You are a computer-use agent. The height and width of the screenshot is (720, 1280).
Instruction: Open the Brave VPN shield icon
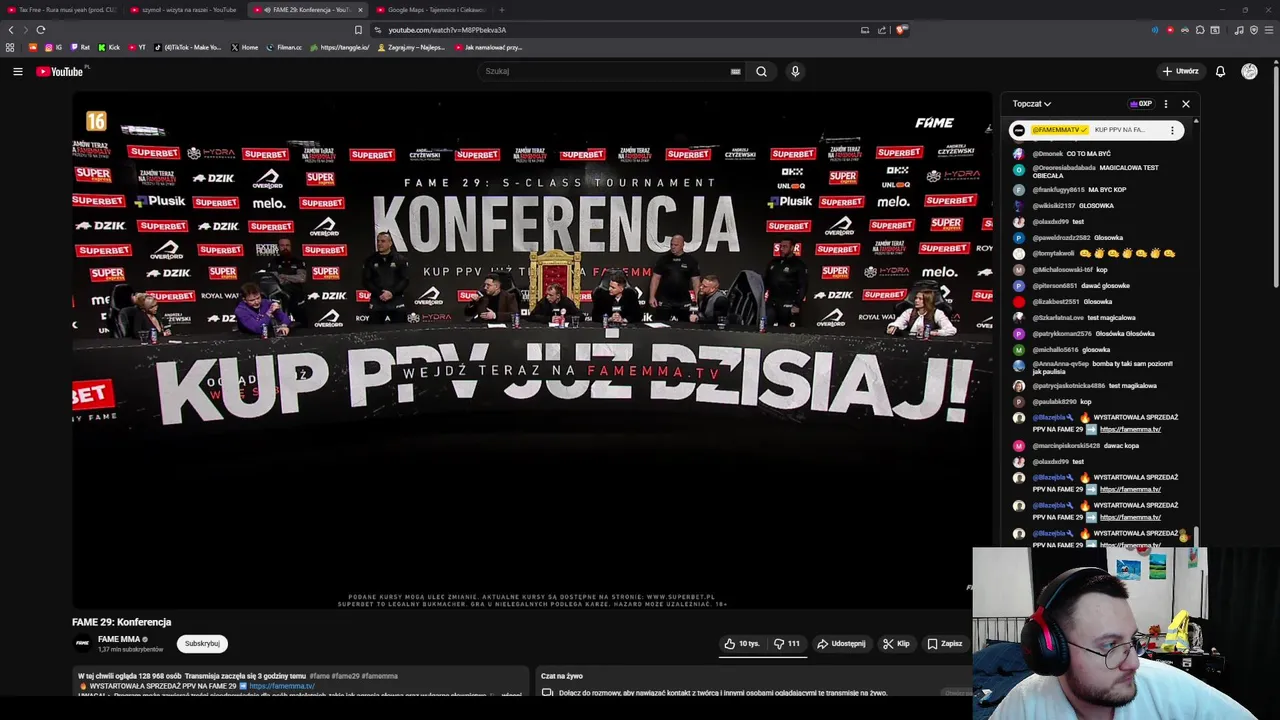point(1254,30)
